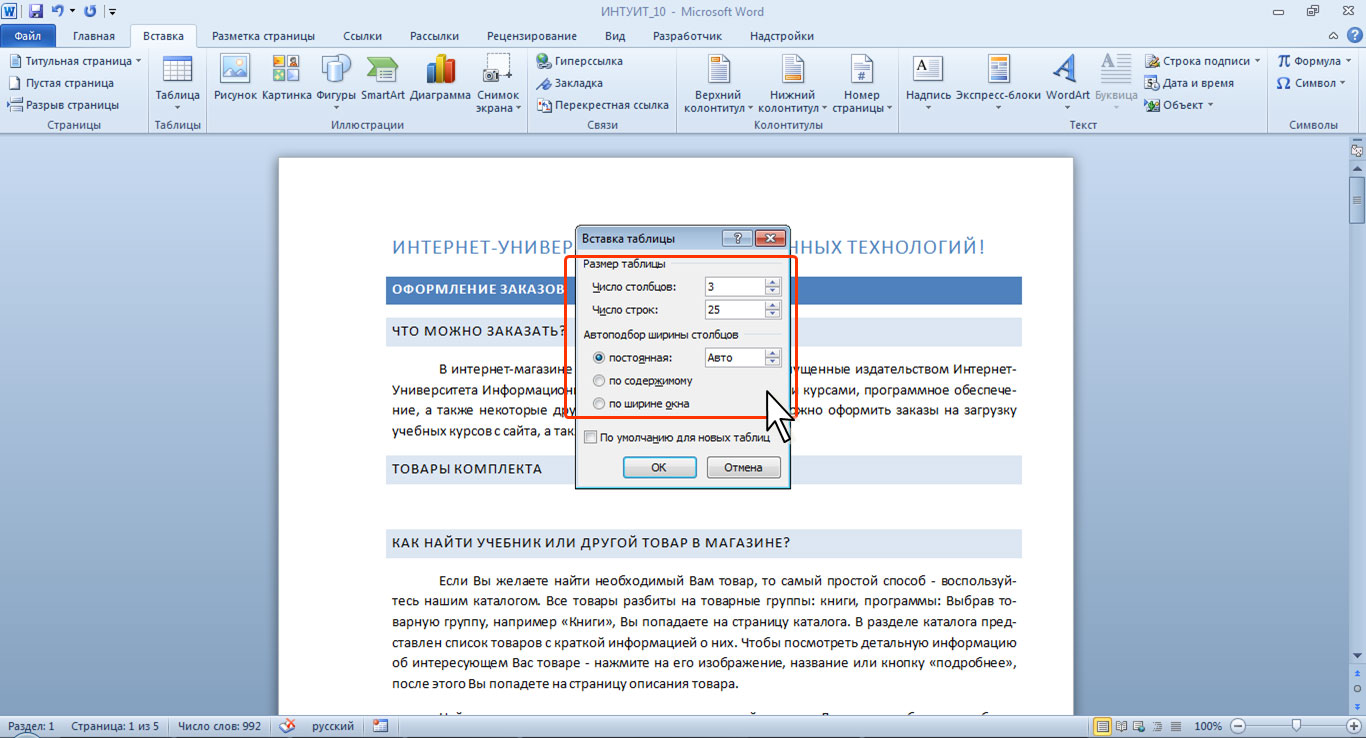Switch to the Главная tab
The height and width of the screenshot is (738, 1366).
click(94, 36)
